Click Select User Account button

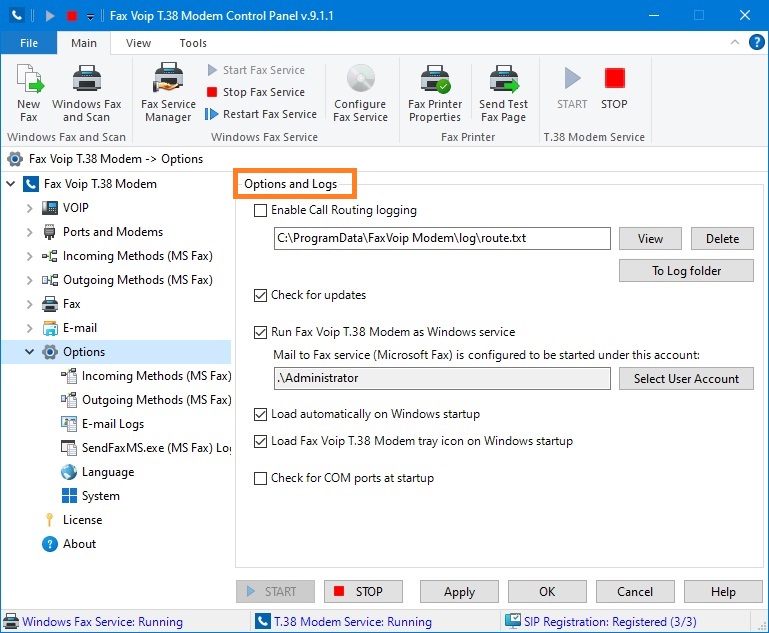click(686, 379)
